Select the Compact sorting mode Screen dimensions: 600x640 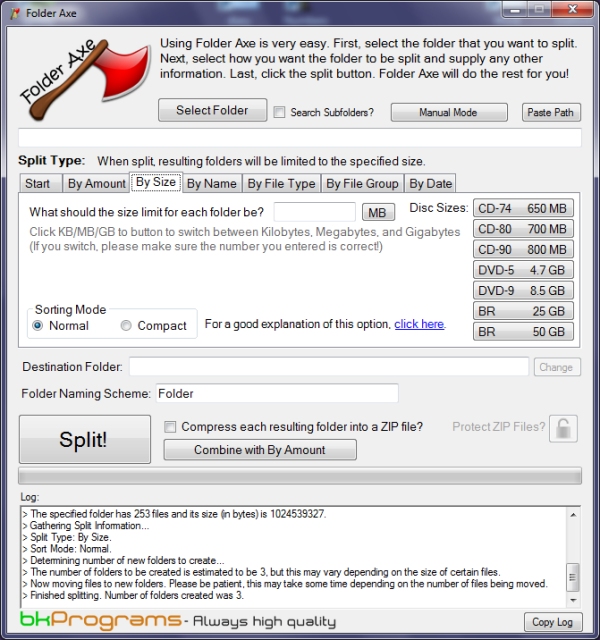[126, 326]
